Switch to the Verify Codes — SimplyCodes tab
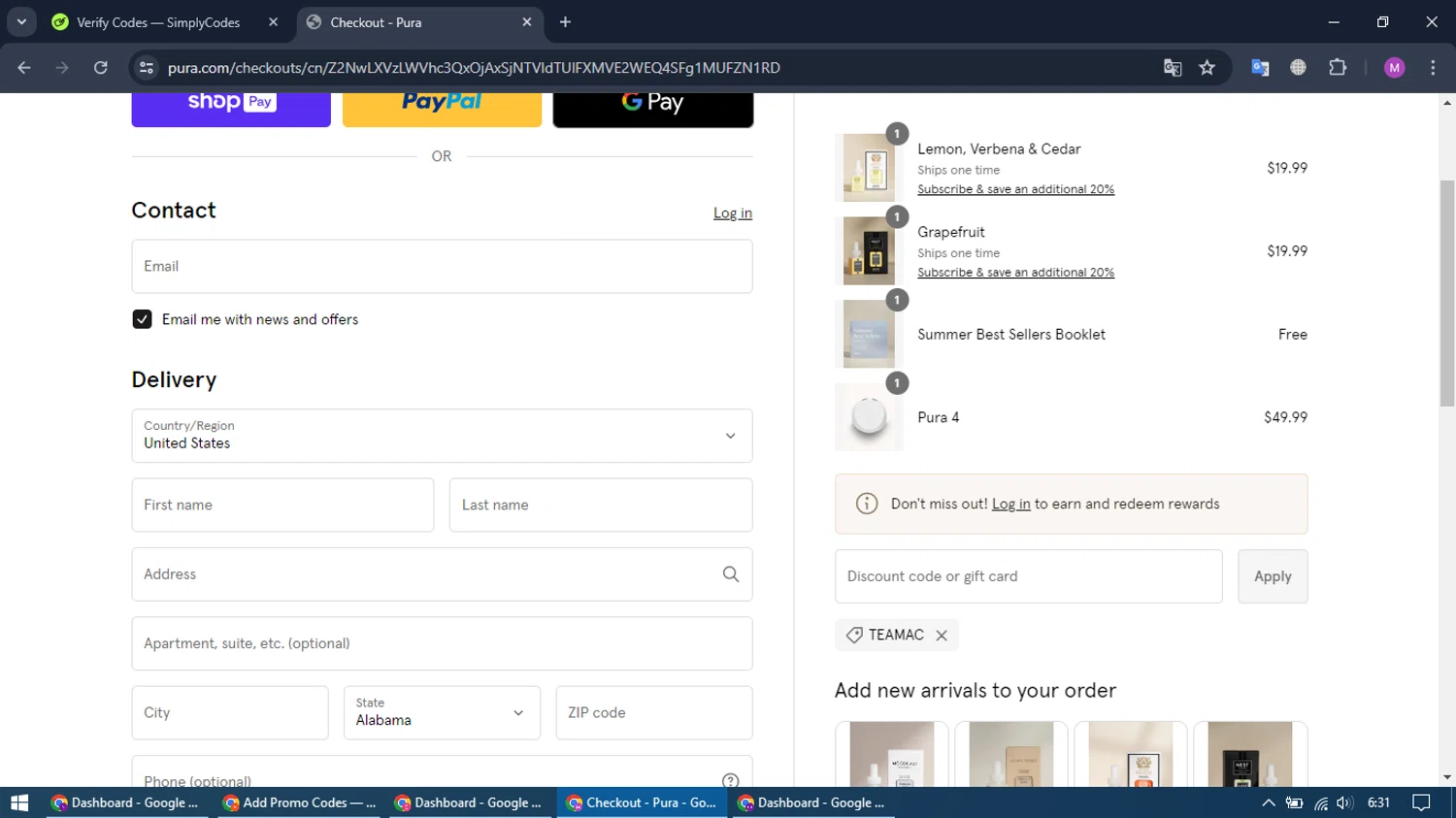This screenshot has width=1456, height=818. 157,22
